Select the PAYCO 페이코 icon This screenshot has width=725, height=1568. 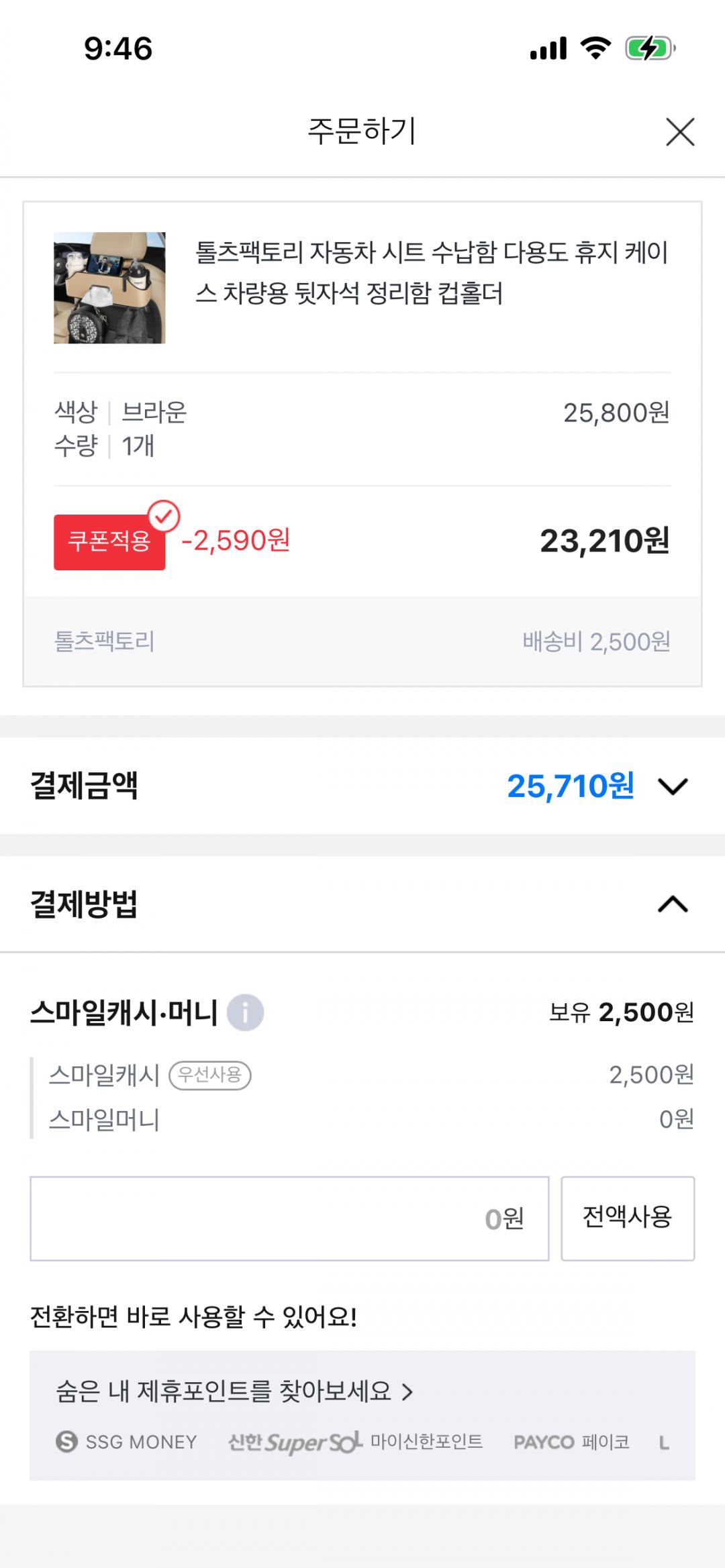tap(571, 1441)
